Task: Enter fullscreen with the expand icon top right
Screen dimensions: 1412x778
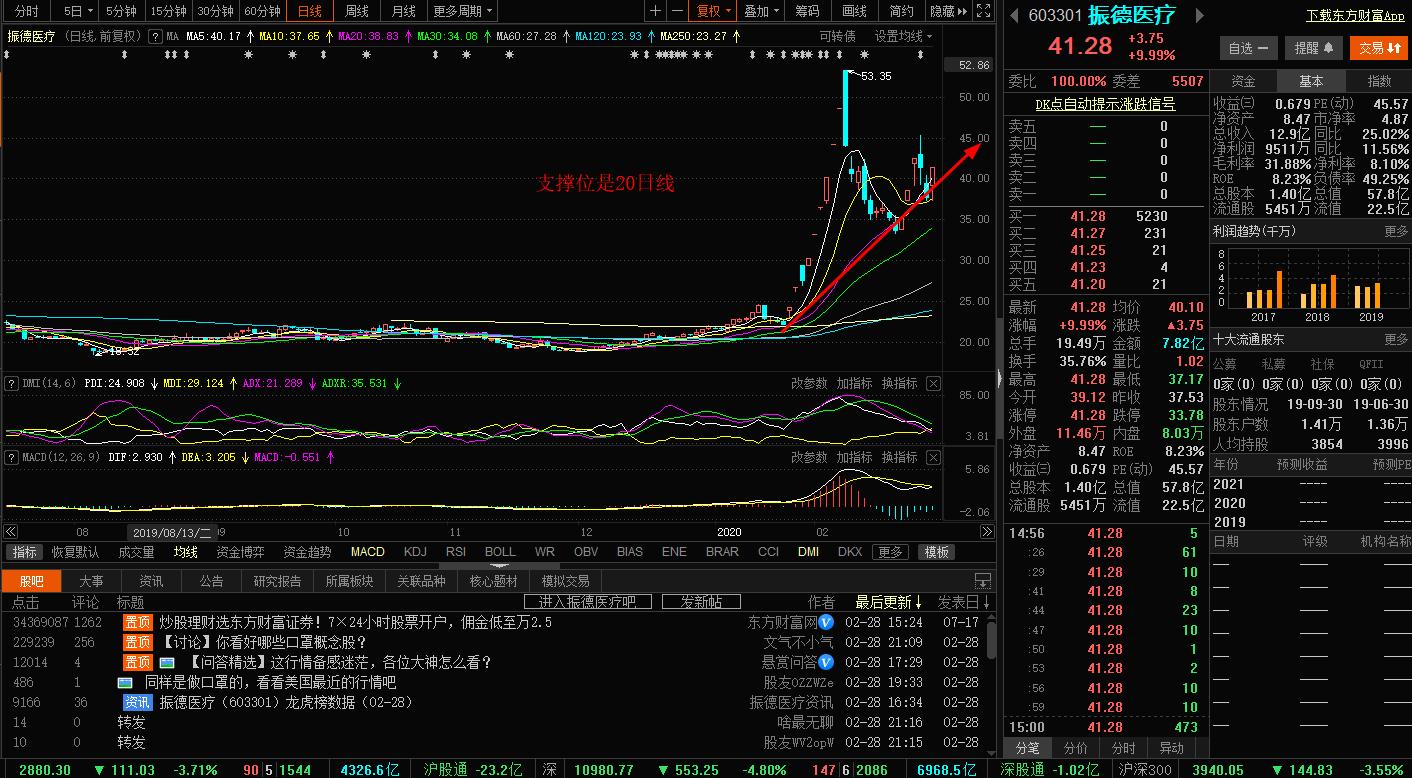Action: [982, 11]
